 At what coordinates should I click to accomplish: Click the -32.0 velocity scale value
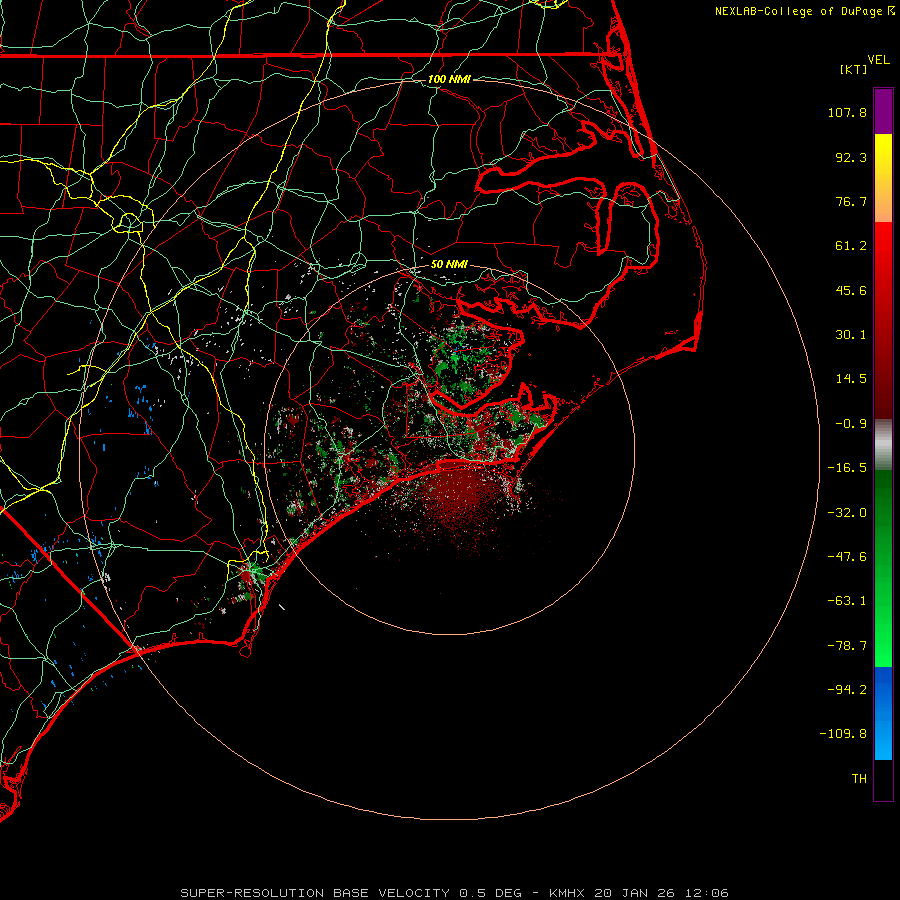(x=847, y=513)
